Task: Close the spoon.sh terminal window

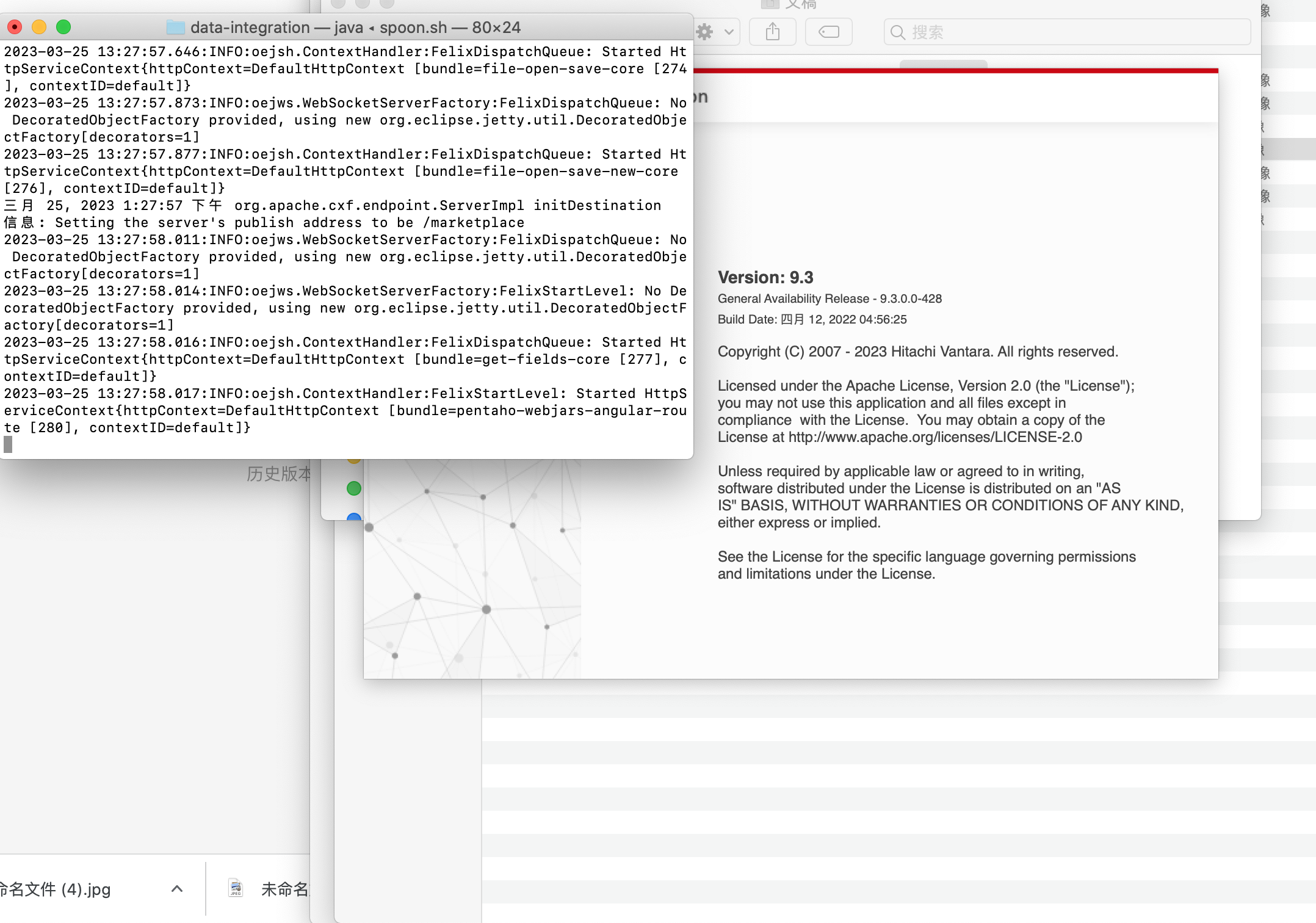Action: [15, 27]
